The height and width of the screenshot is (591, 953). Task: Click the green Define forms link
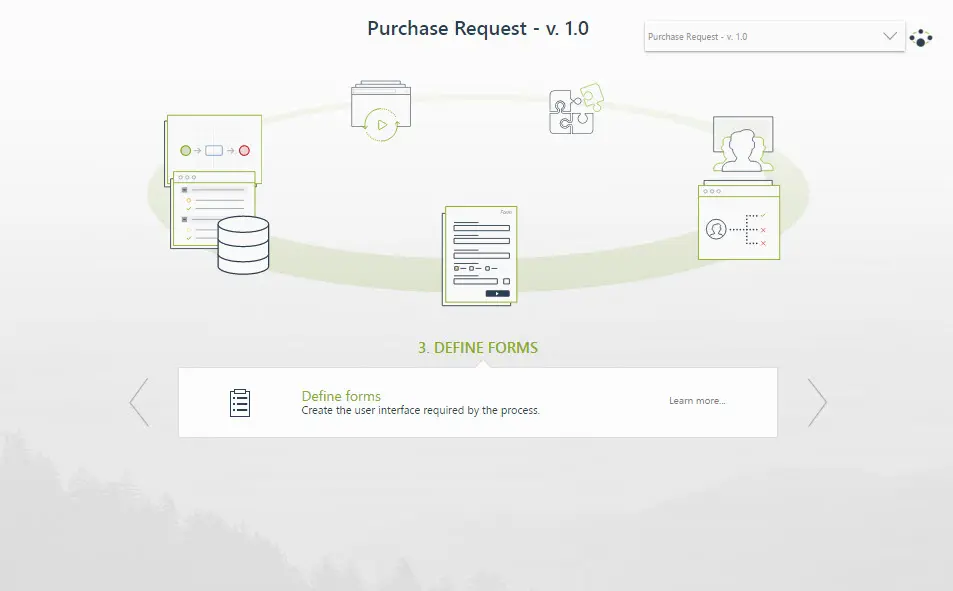tap(341, 396)
